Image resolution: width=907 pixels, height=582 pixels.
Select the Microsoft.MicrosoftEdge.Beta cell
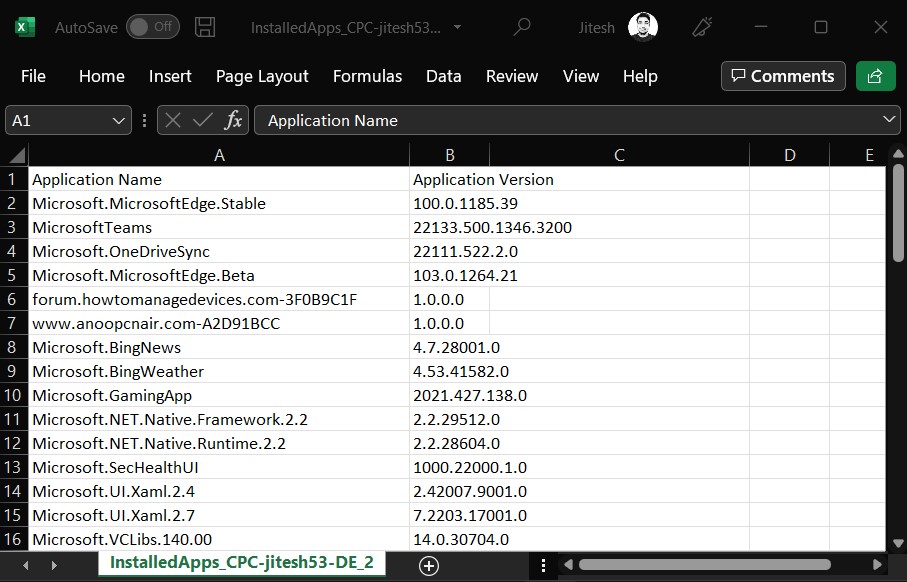tap(219, 275)
